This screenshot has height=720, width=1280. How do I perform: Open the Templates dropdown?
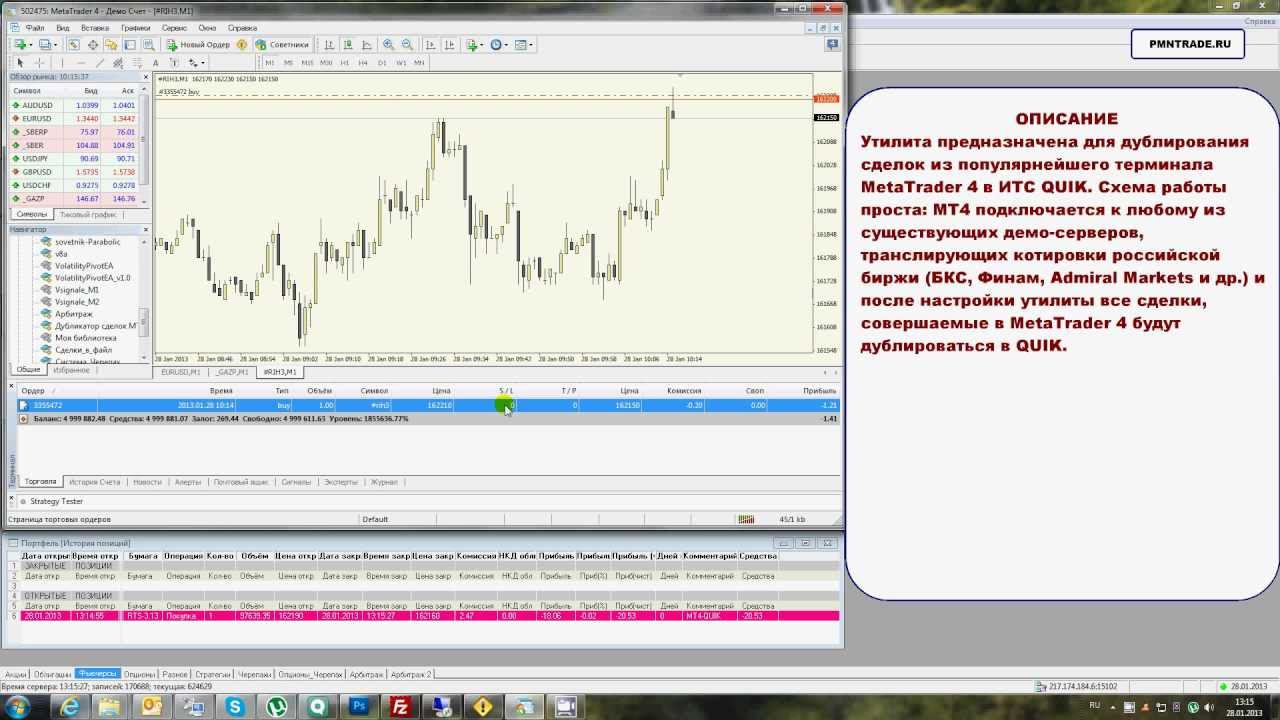pos(524,44)
